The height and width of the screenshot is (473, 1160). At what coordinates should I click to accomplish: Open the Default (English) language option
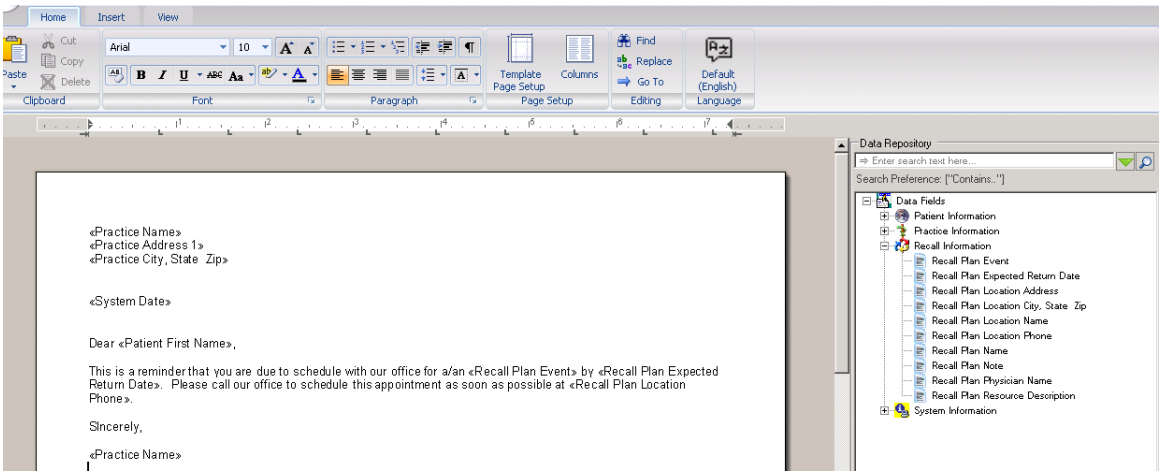coord(718,63)
